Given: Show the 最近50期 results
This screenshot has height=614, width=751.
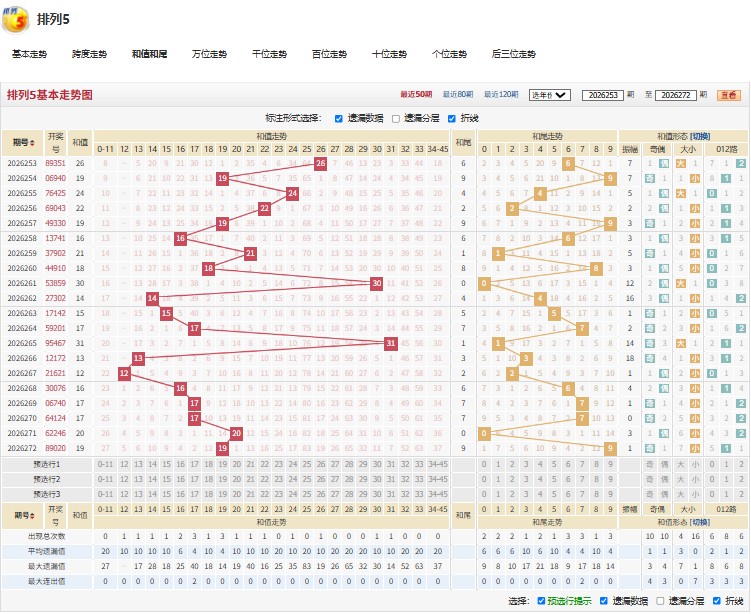Looking at the screenshot, I should tap(416, 94).
